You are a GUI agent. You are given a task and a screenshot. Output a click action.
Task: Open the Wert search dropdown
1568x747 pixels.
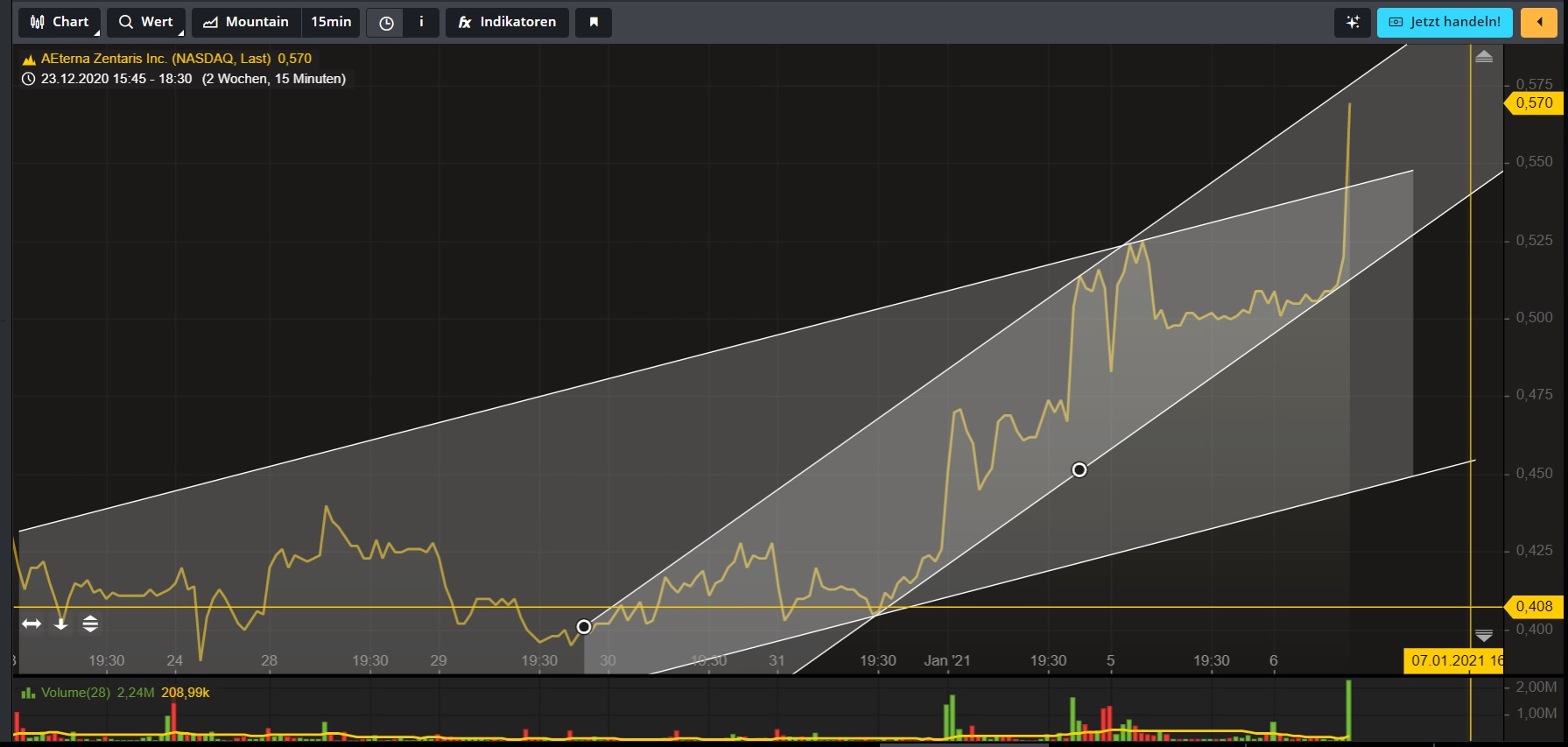tap(146, 22)
